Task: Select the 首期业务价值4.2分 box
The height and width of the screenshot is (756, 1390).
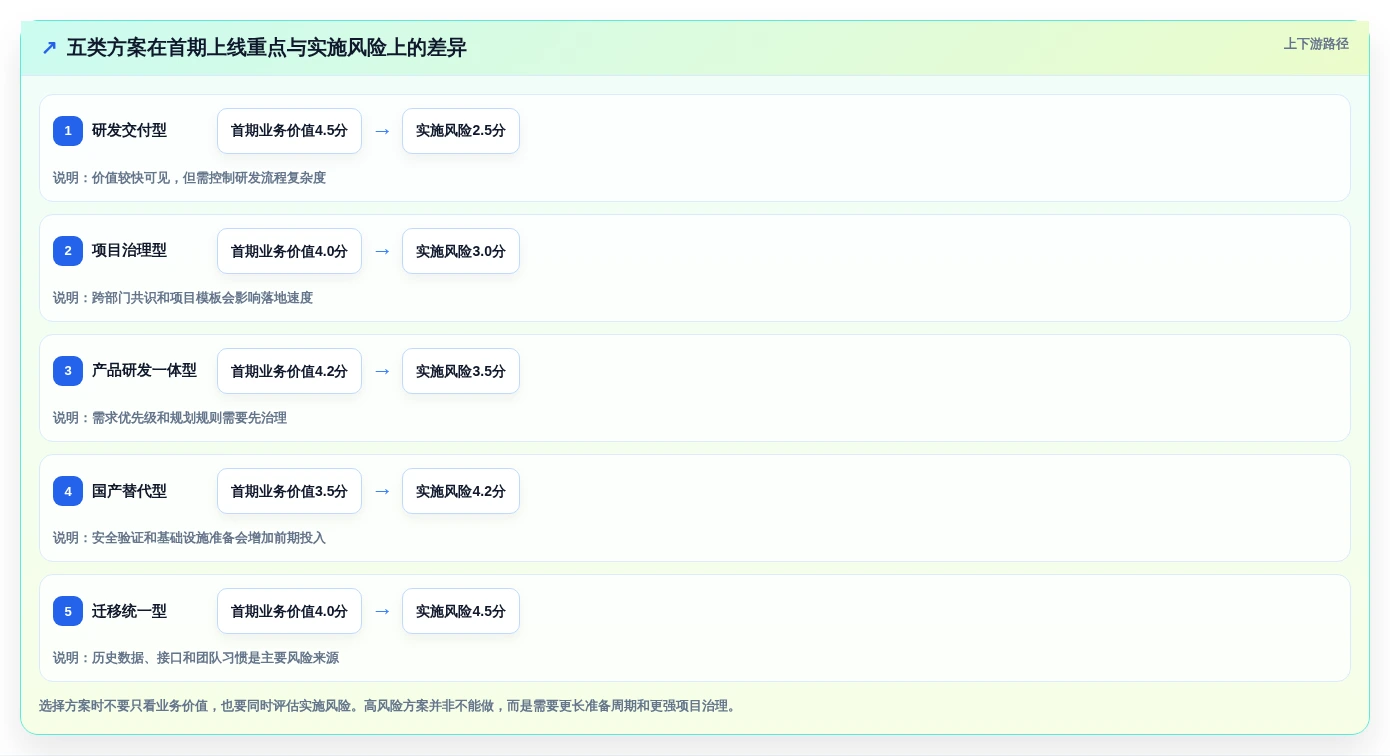Action: coord(289,371)
